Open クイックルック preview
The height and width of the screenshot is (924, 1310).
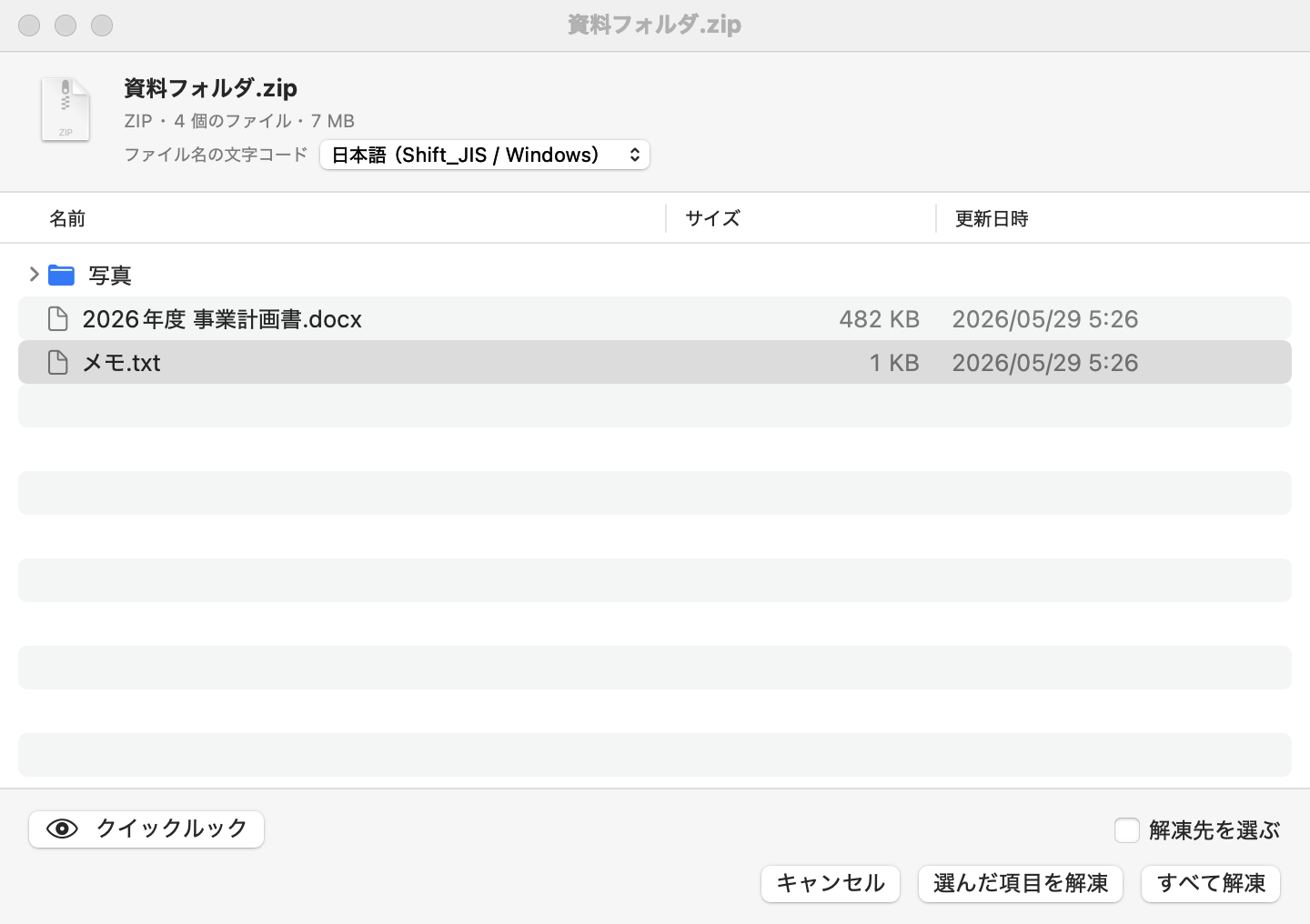pos(146,829)
